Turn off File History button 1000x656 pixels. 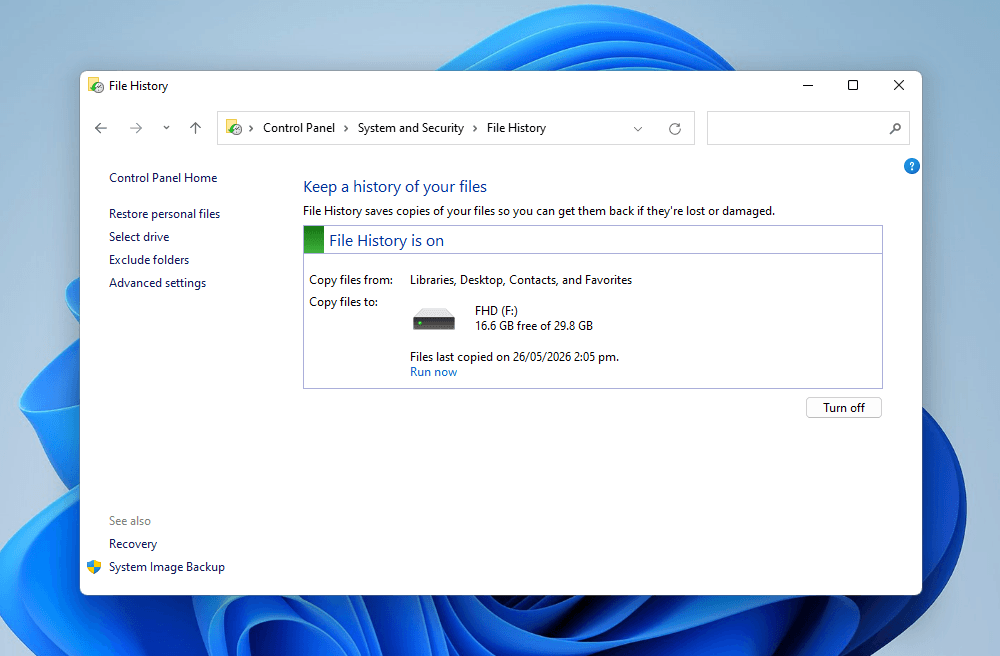tap(844, 408)
